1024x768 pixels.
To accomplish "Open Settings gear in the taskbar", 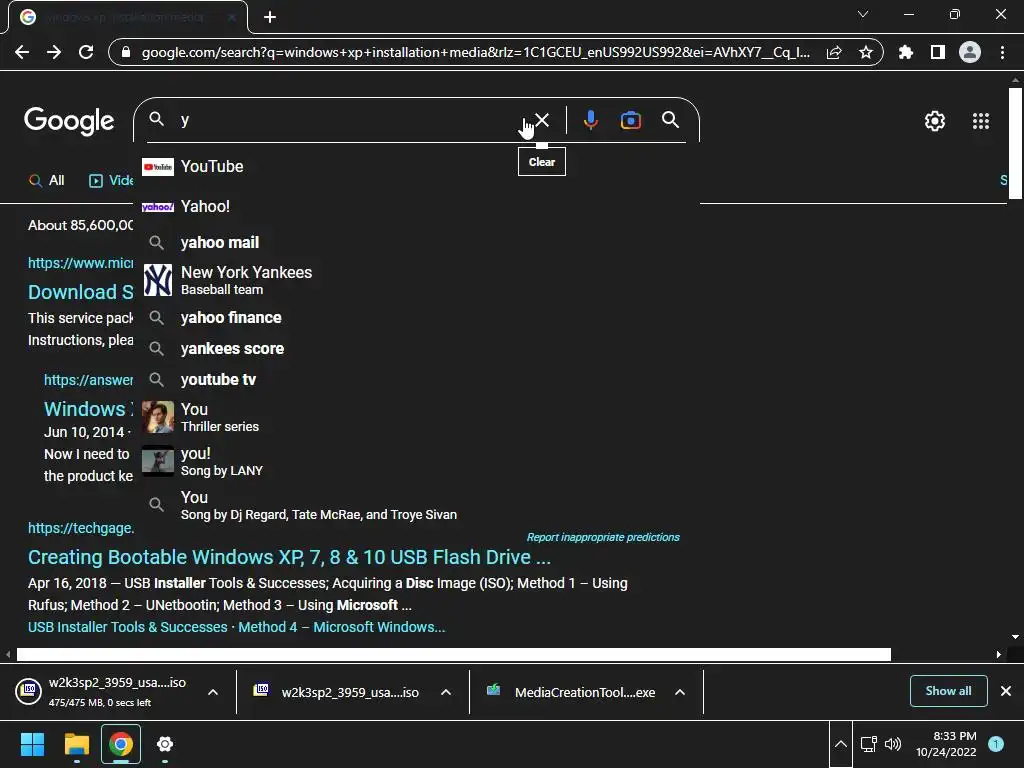I will [165, 744].
